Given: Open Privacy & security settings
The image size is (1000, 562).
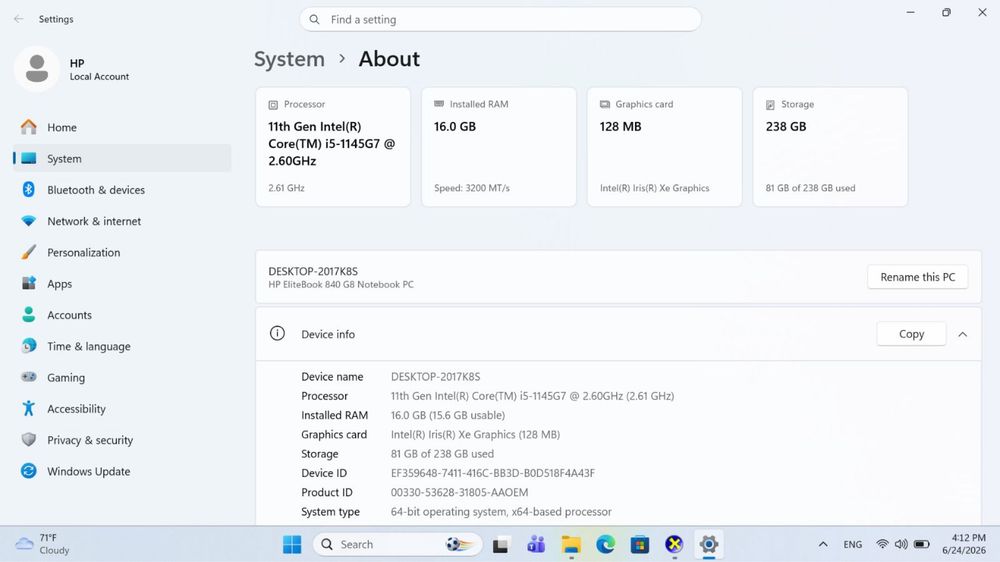Looking at the screenshot, I should (x=121, y=440).
